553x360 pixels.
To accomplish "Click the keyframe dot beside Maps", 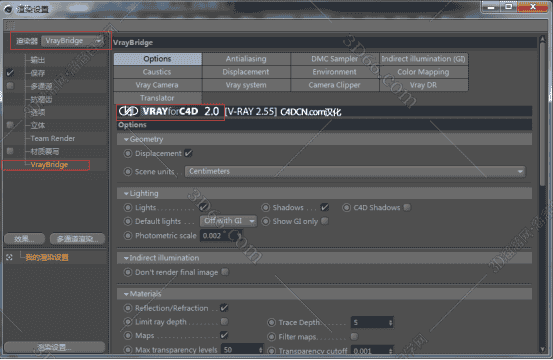I will click(x=128, y=335).
